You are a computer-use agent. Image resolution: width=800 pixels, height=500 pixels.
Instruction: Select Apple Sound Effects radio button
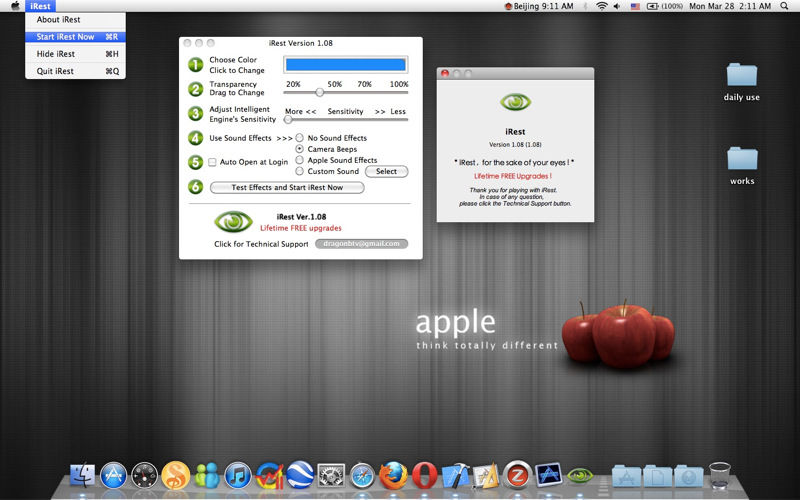pyautogui.click(x=299, y=160)
